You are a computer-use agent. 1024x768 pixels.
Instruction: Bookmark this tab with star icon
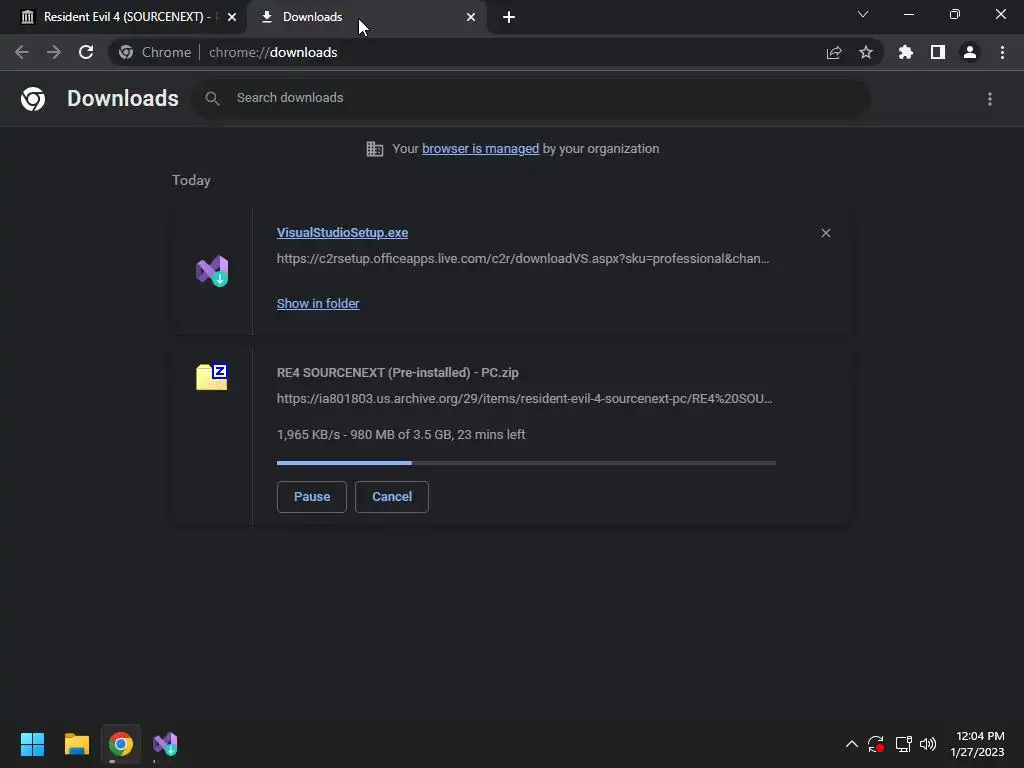pos(866,52)
